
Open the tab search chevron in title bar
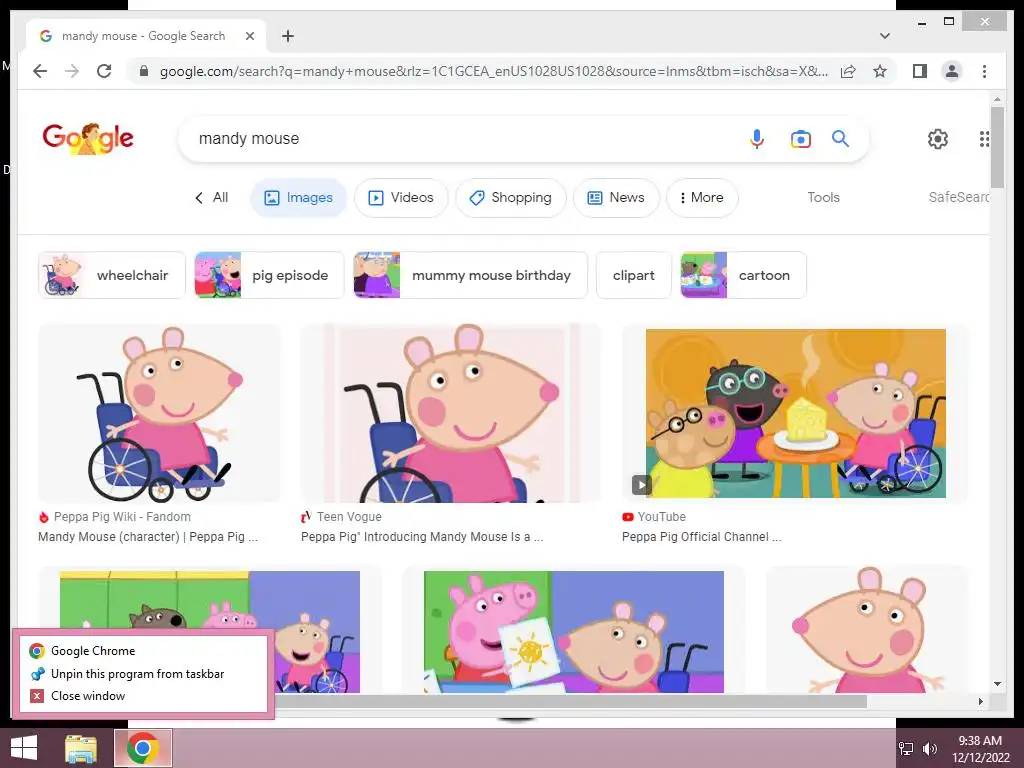click(x=885, y=36)
